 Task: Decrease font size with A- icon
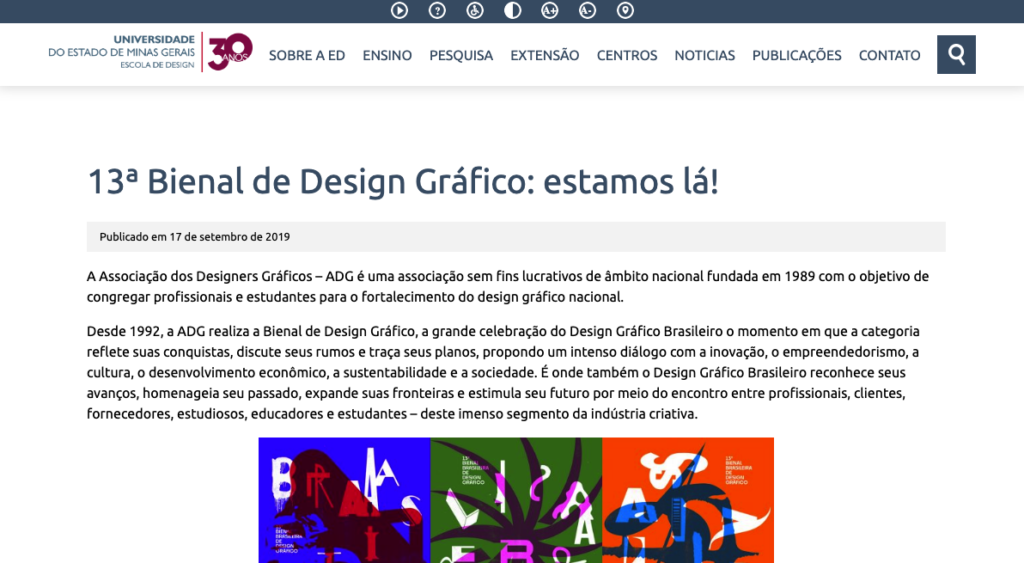[588, 10]
